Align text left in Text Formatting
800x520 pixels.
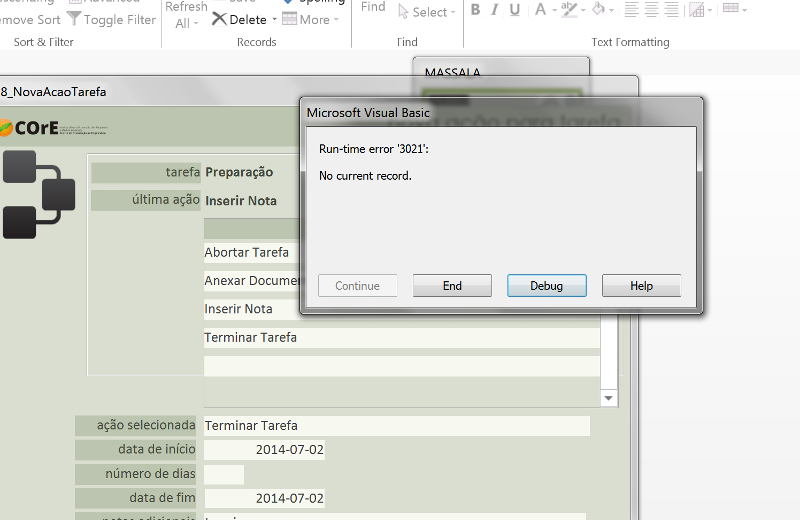pos(632,10)
